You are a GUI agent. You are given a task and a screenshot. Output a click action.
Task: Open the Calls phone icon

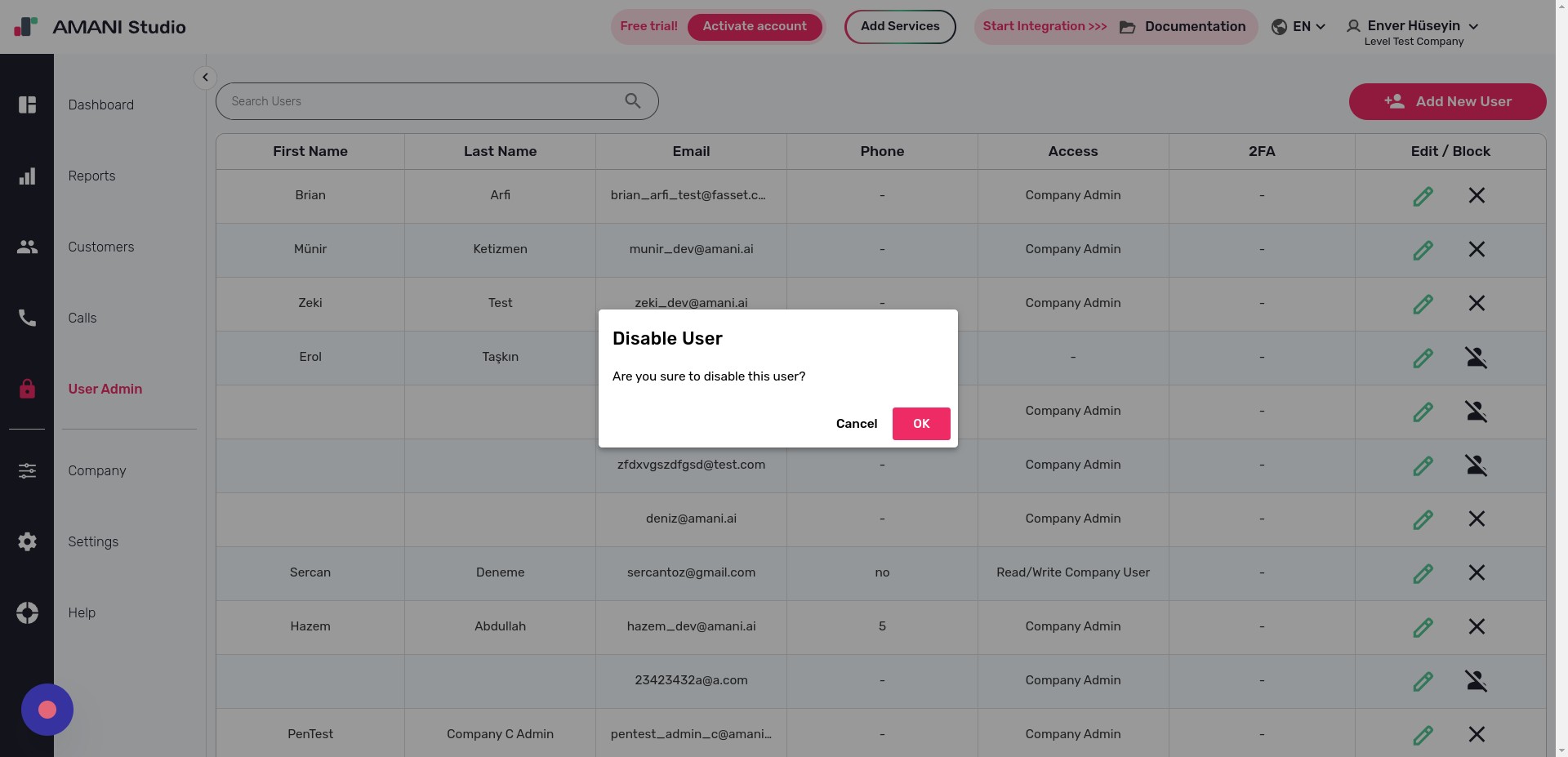tap(27, 318)
